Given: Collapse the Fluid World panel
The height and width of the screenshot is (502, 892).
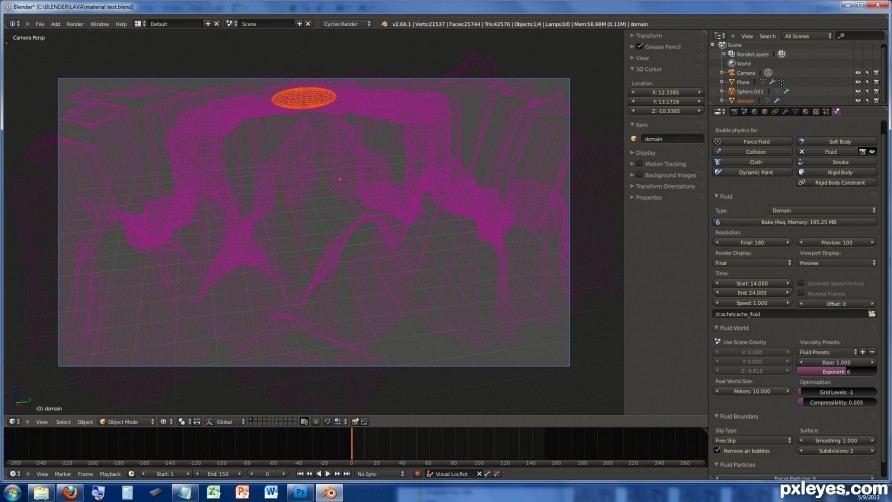Looking at the screenshot, I should (732, 328).
